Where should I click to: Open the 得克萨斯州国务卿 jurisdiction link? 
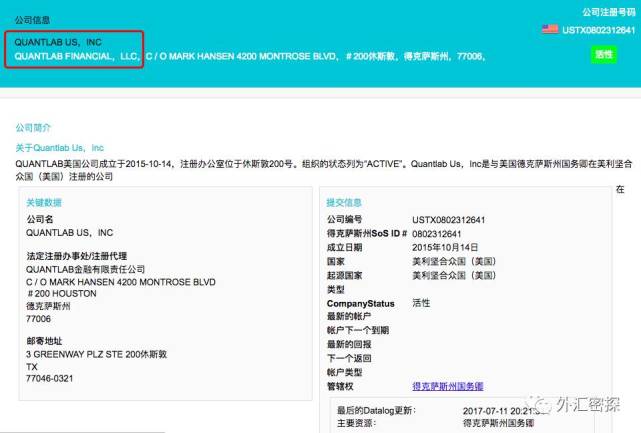pos(448,386)
